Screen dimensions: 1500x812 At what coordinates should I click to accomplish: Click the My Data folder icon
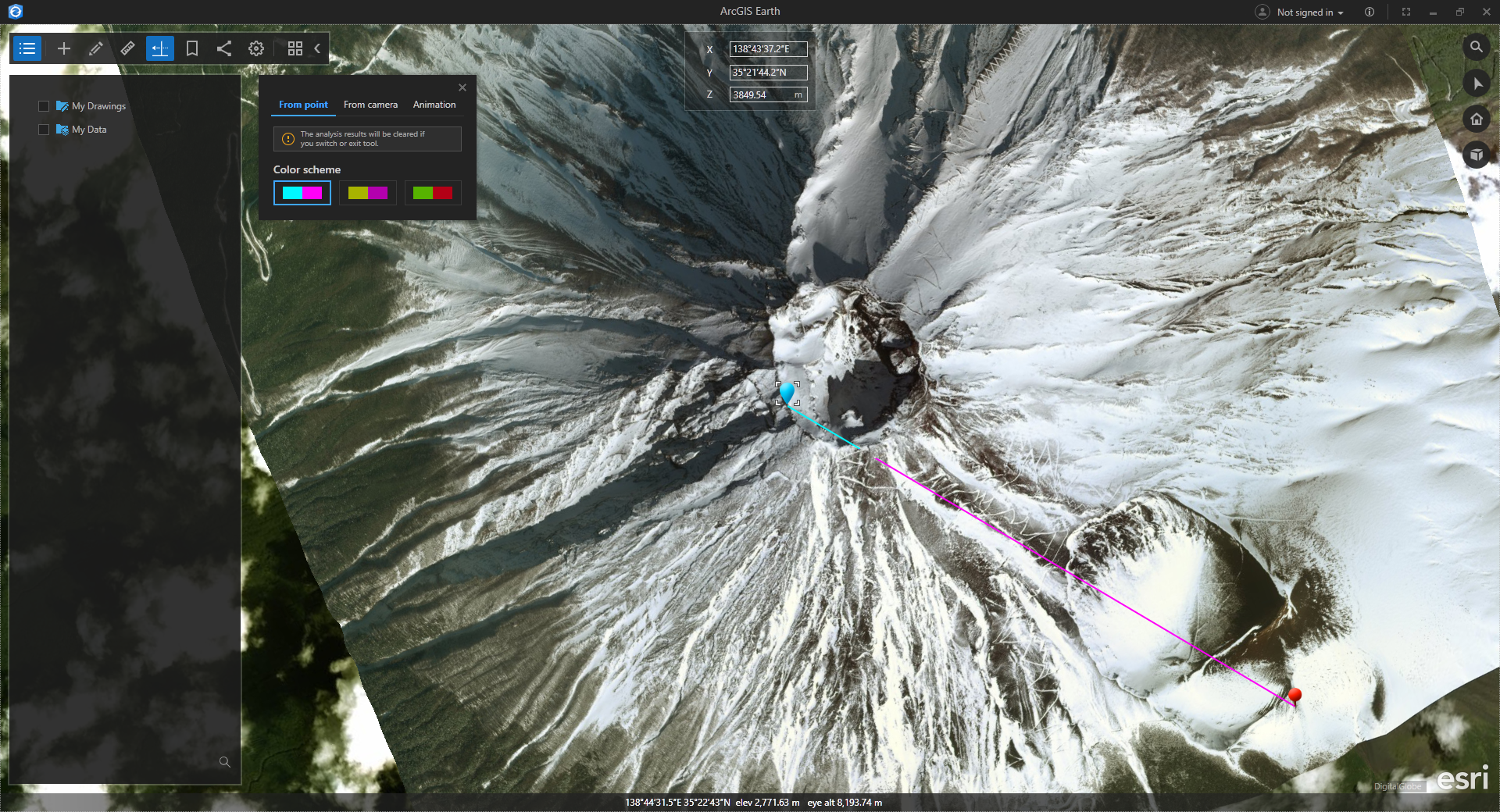(x=62, y=130)
